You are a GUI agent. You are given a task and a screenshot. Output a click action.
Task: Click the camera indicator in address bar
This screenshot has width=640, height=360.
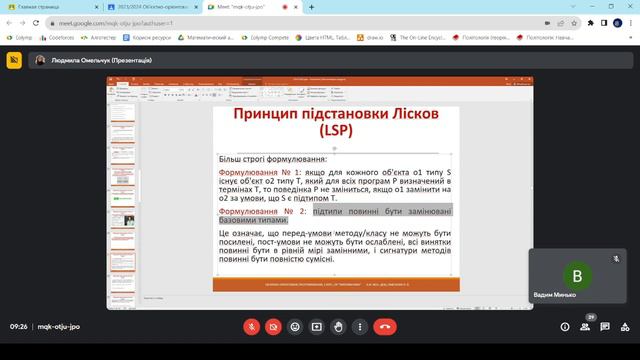[547, 23]
